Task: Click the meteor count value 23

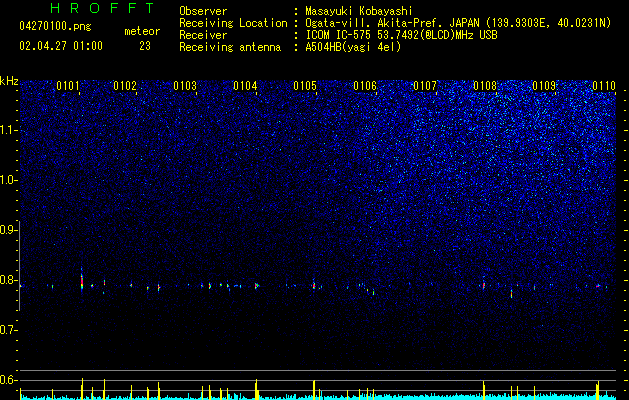Action: tap(145, 46)
